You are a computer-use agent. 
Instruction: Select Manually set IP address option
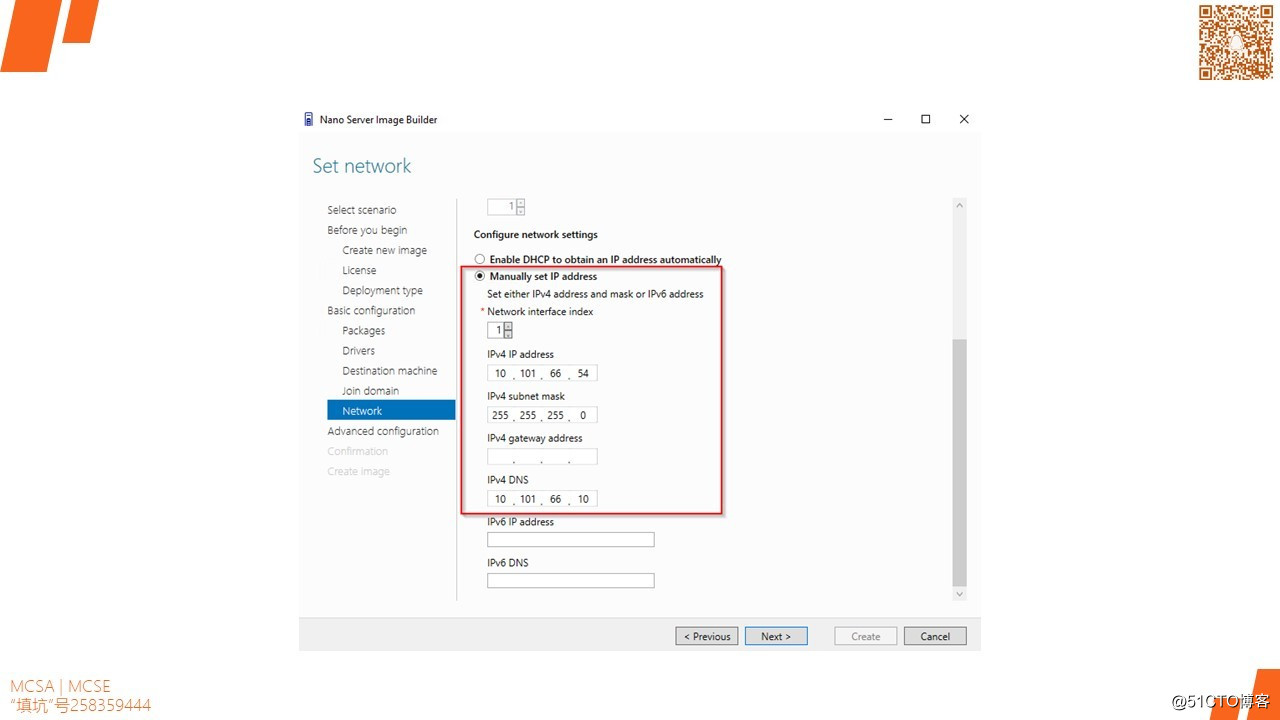pos(480,276)
